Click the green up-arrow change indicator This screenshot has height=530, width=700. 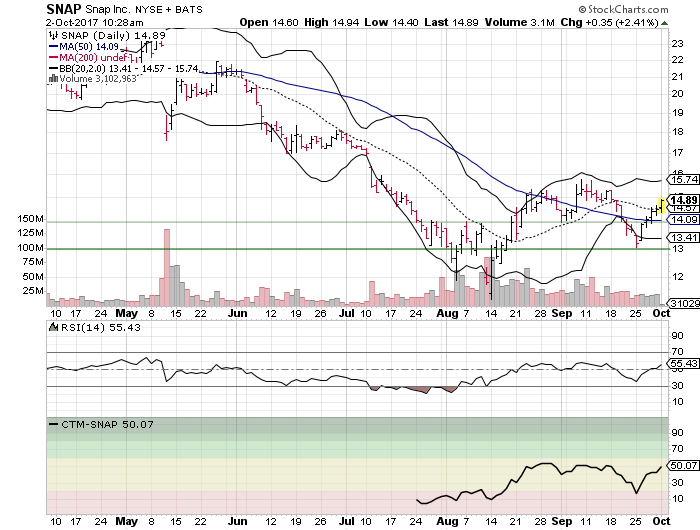point(665,23)
